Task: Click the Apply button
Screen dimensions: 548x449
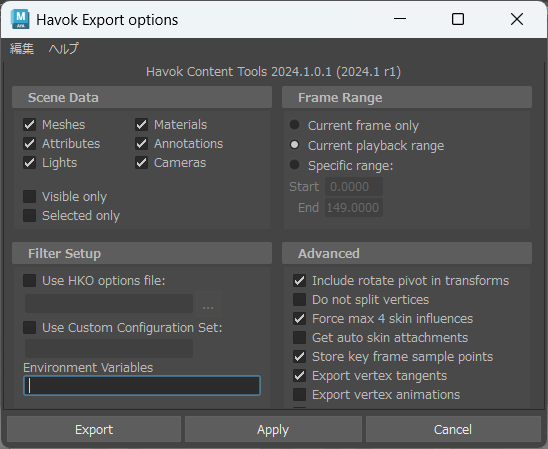Action: click(x=273, y=429)
